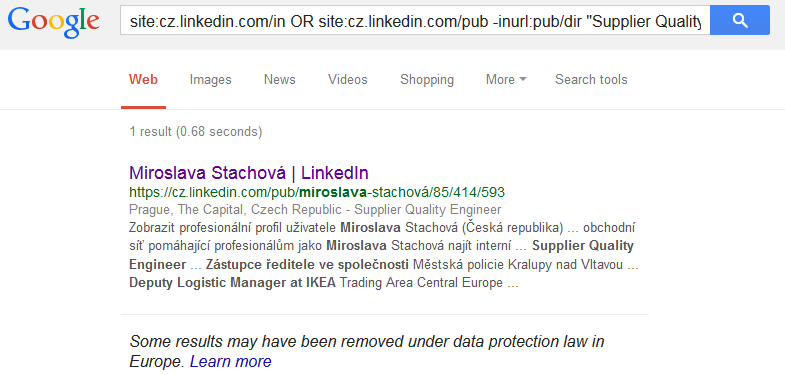785x375 pixels.
Task: Expand the More search categories dropdown
Action: pyautogui.click(x=506, y=80)
